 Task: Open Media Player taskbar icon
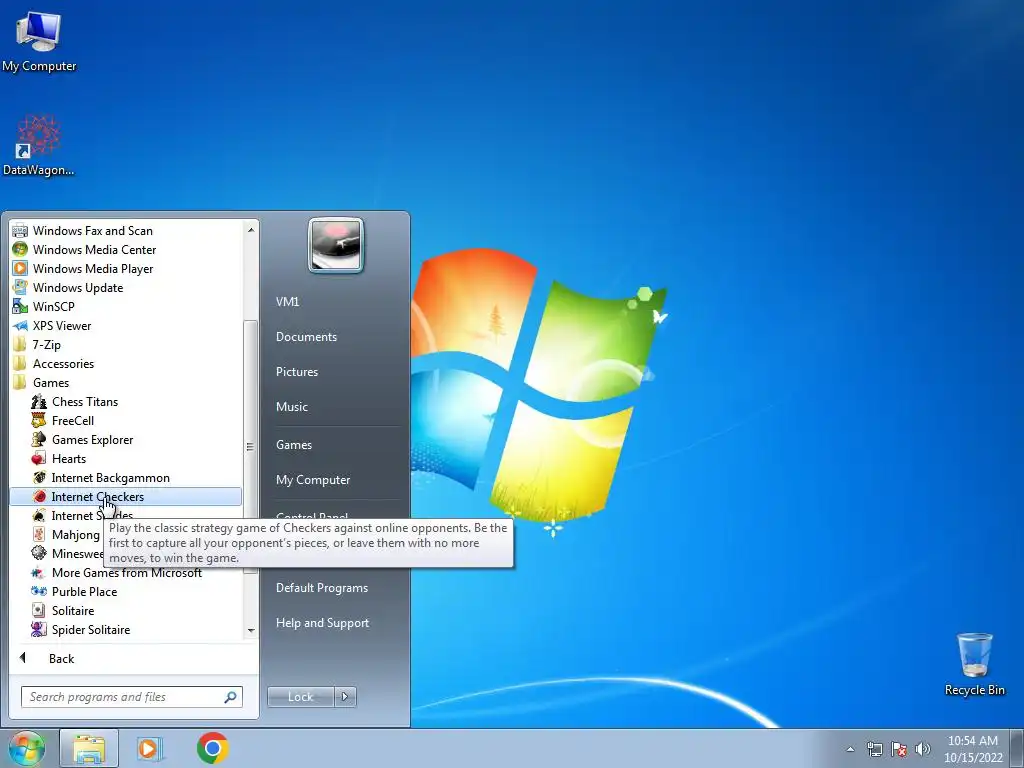(150, 748)
